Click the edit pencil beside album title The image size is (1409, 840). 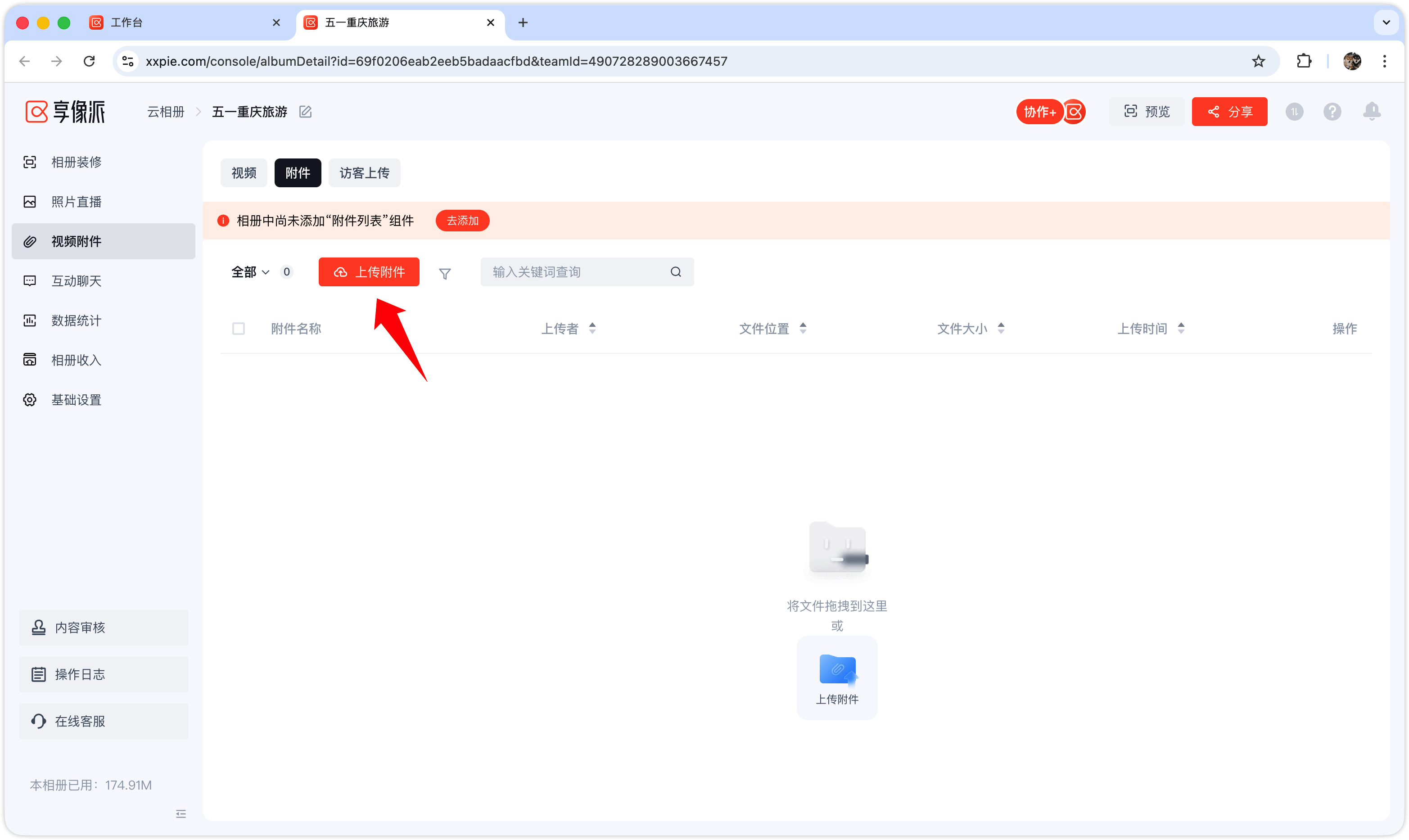click(x=306, y=112)
